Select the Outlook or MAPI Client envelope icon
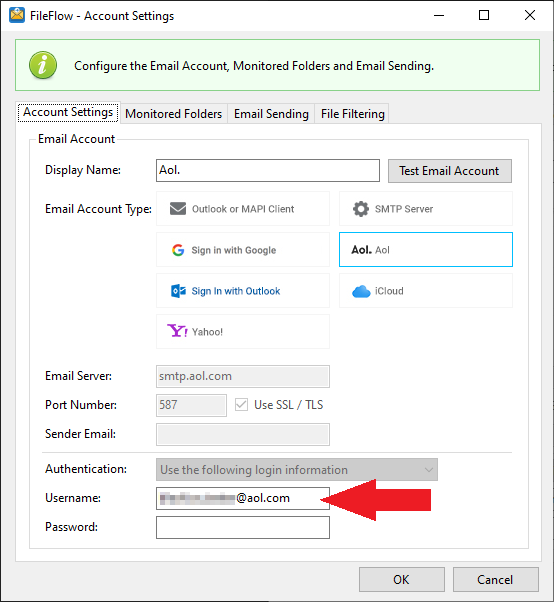Screen dimensions: 554x602 point(178,209)
